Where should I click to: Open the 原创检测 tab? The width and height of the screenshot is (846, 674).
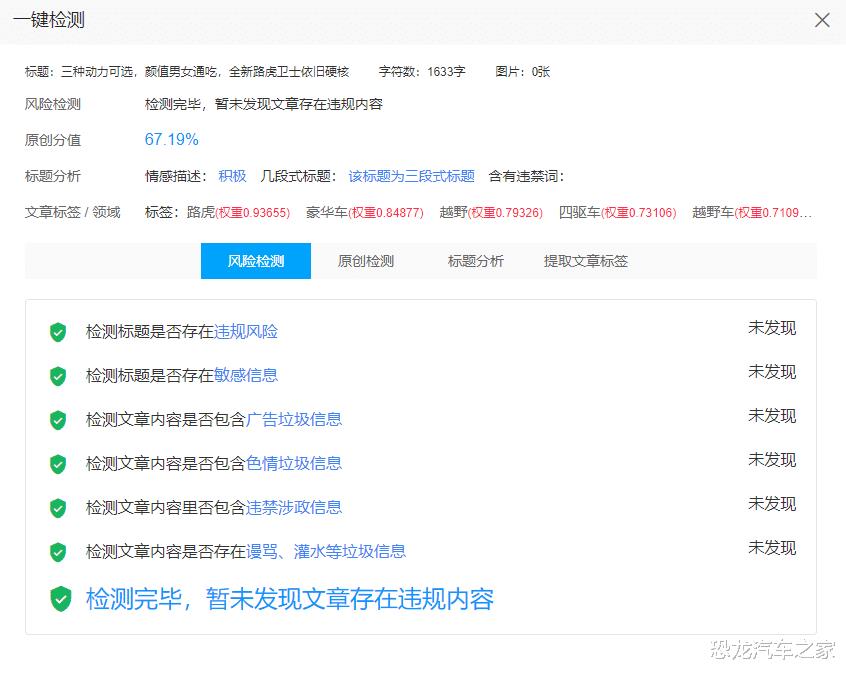click(x=366, y=261)
